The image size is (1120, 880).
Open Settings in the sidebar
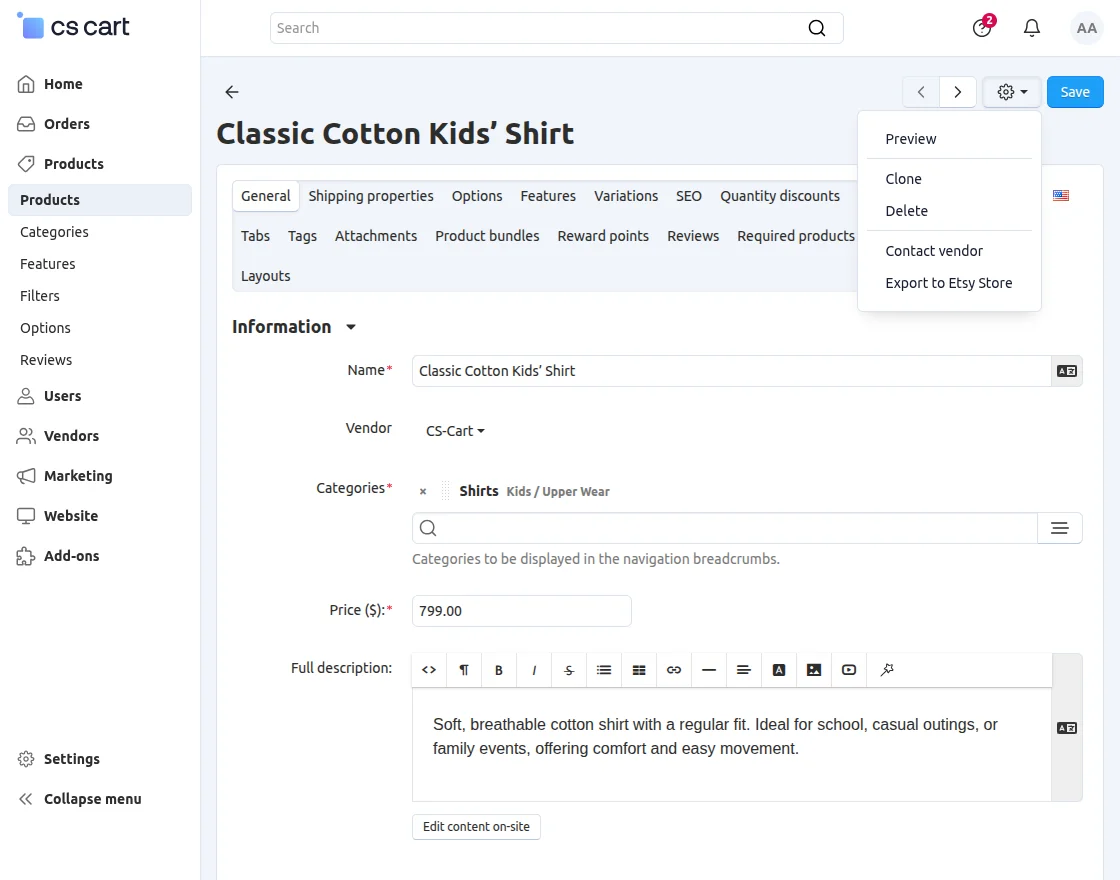click(59, 759)
